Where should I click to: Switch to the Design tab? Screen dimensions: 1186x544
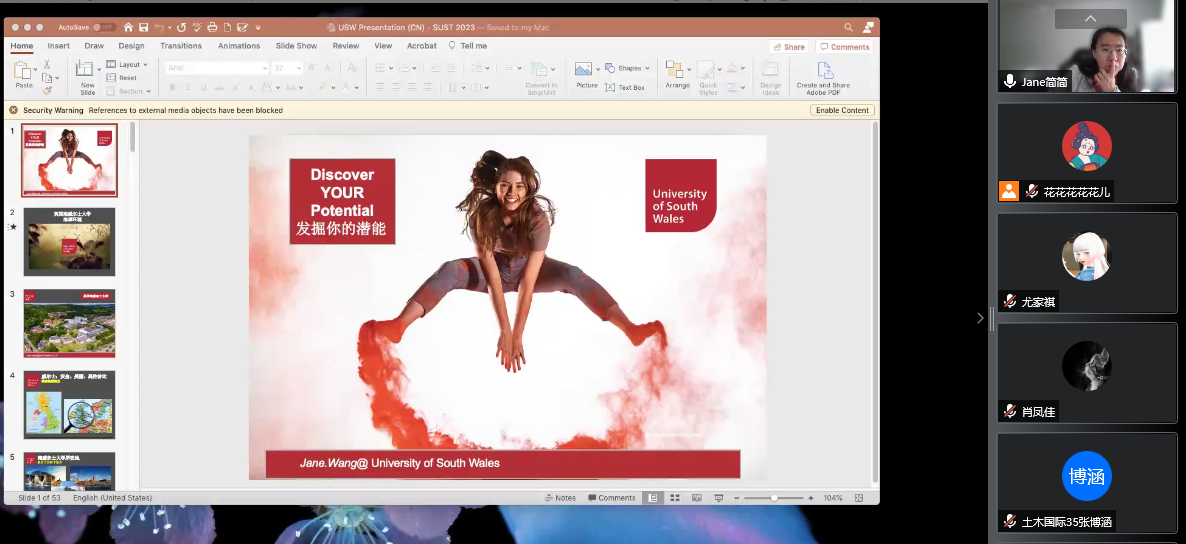coord(131,46)
